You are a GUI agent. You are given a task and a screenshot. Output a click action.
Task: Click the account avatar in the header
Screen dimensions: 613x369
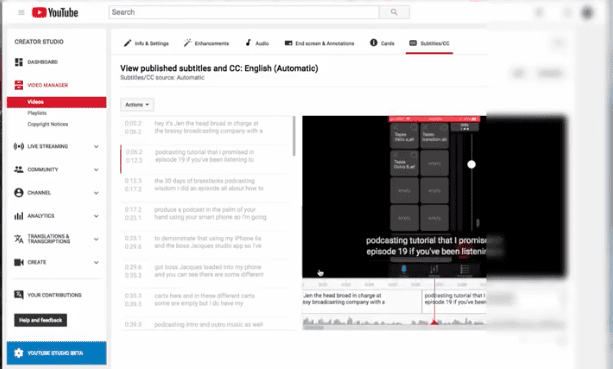coord(587,13)
